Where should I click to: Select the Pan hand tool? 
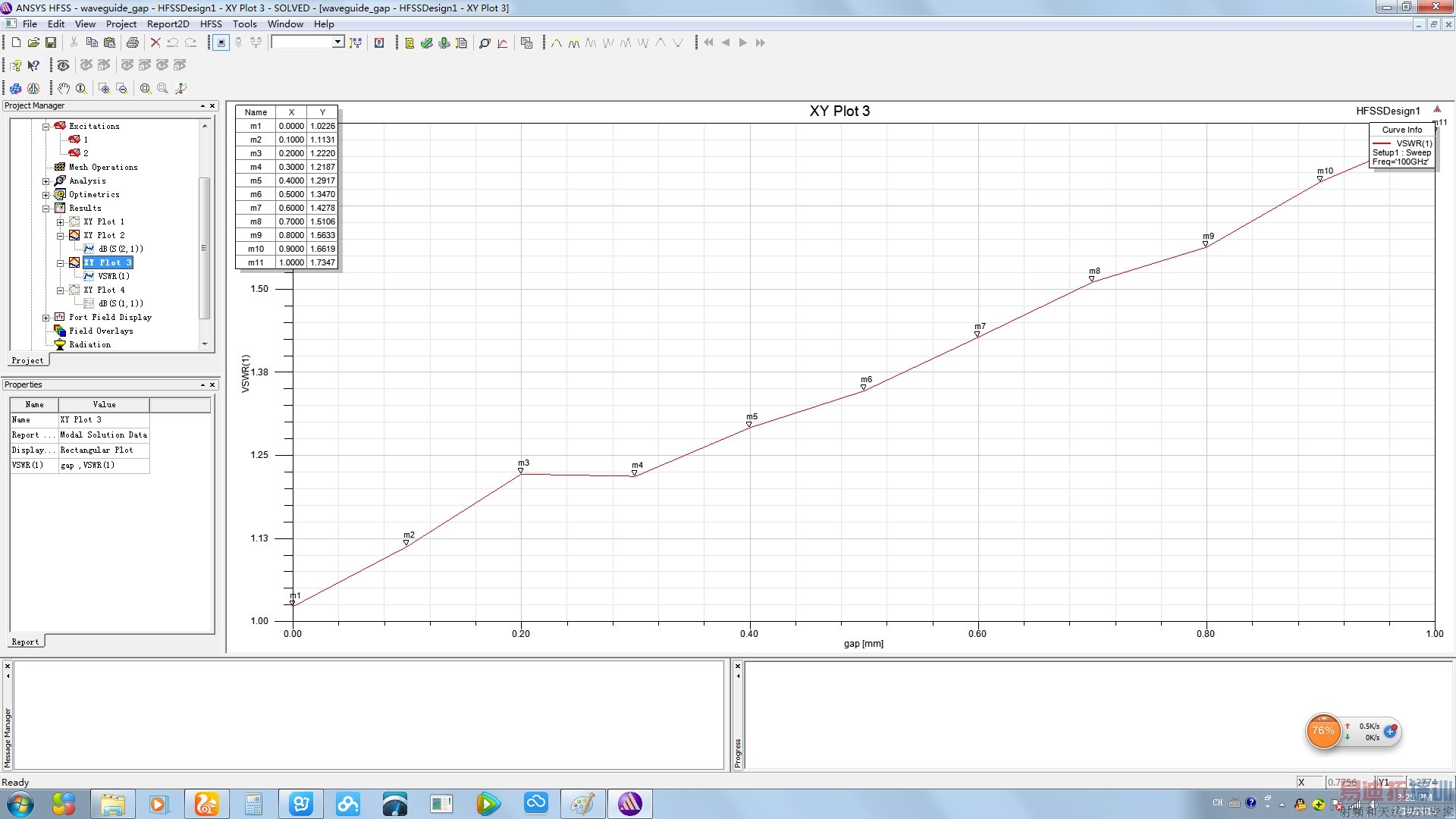[x=64, y=89]
